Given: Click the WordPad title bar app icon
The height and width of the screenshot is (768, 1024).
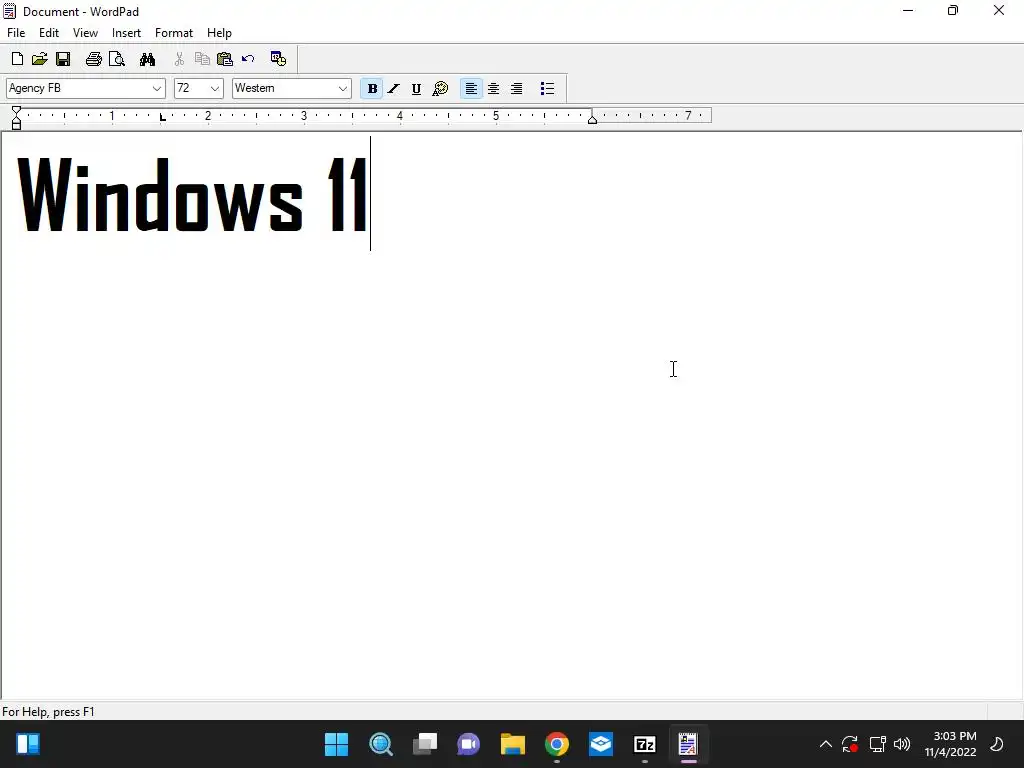Looking at the screenshot, I should coord(9,11).
